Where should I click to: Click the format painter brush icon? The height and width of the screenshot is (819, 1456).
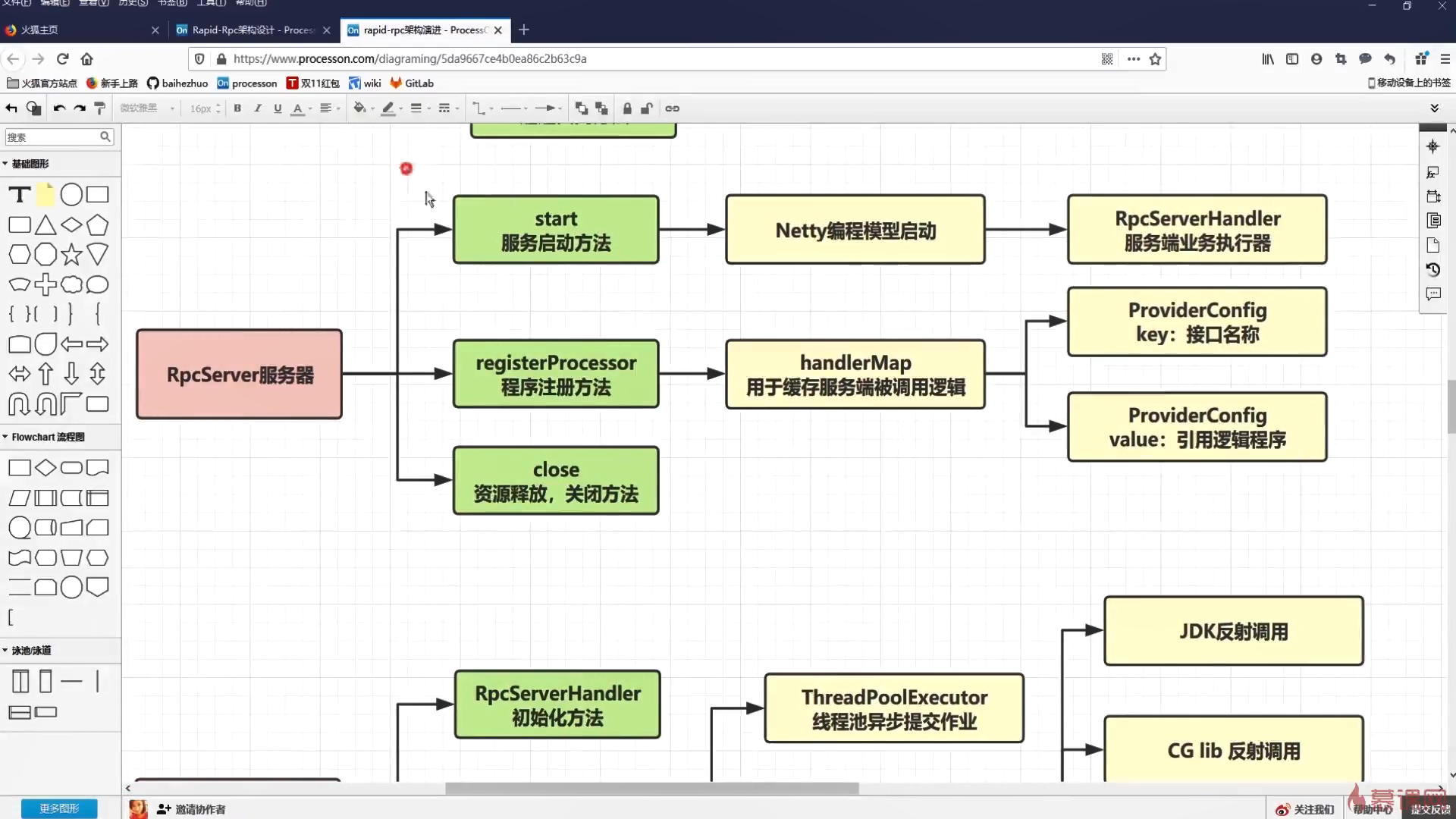pos(99,108)
